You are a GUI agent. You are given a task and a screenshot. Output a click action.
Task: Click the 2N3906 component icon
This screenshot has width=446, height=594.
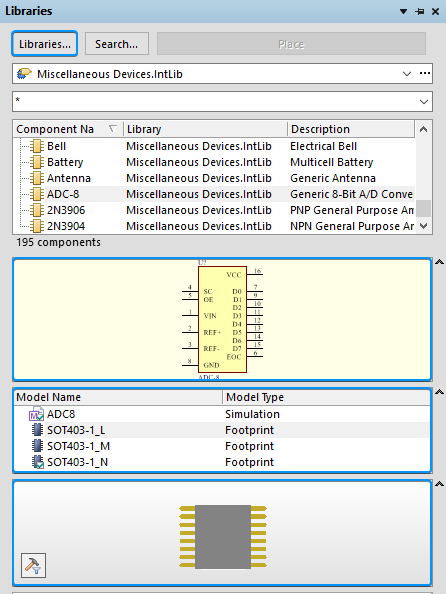(37, 210)
